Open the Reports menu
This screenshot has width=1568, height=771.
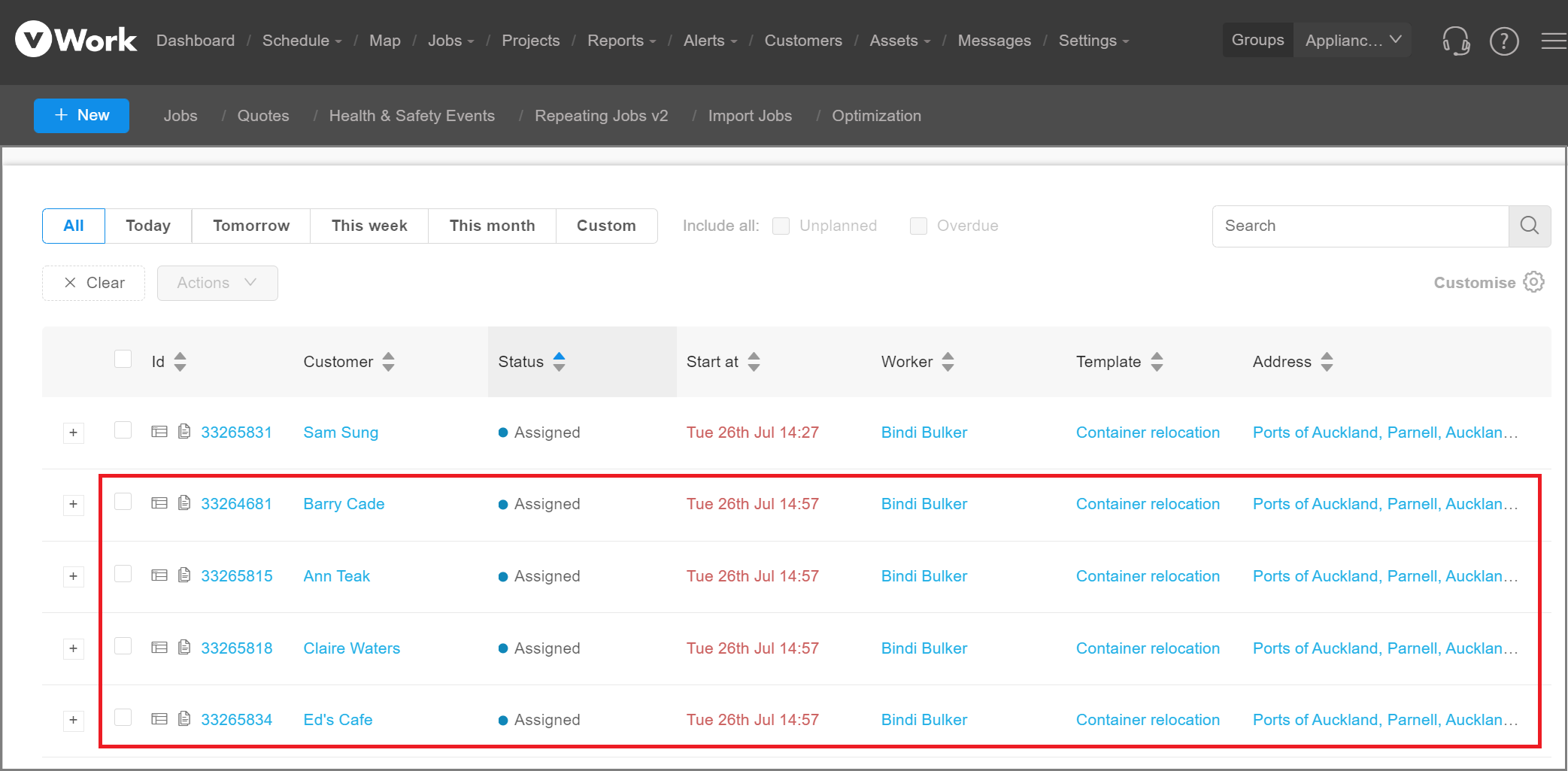[x=621, y=41]
